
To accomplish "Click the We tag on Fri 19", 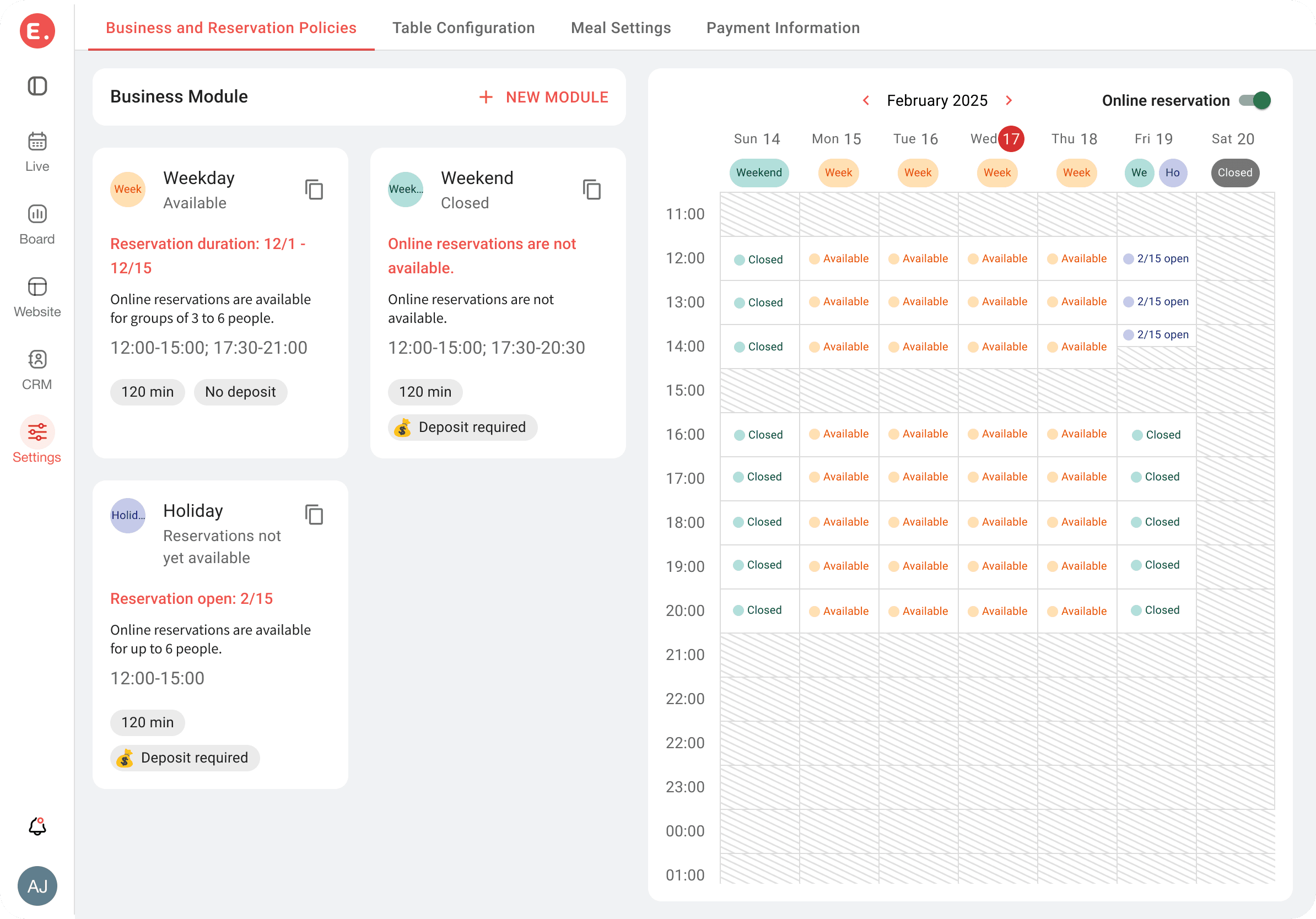I will pyautogui.click(x=1139, y=172).
